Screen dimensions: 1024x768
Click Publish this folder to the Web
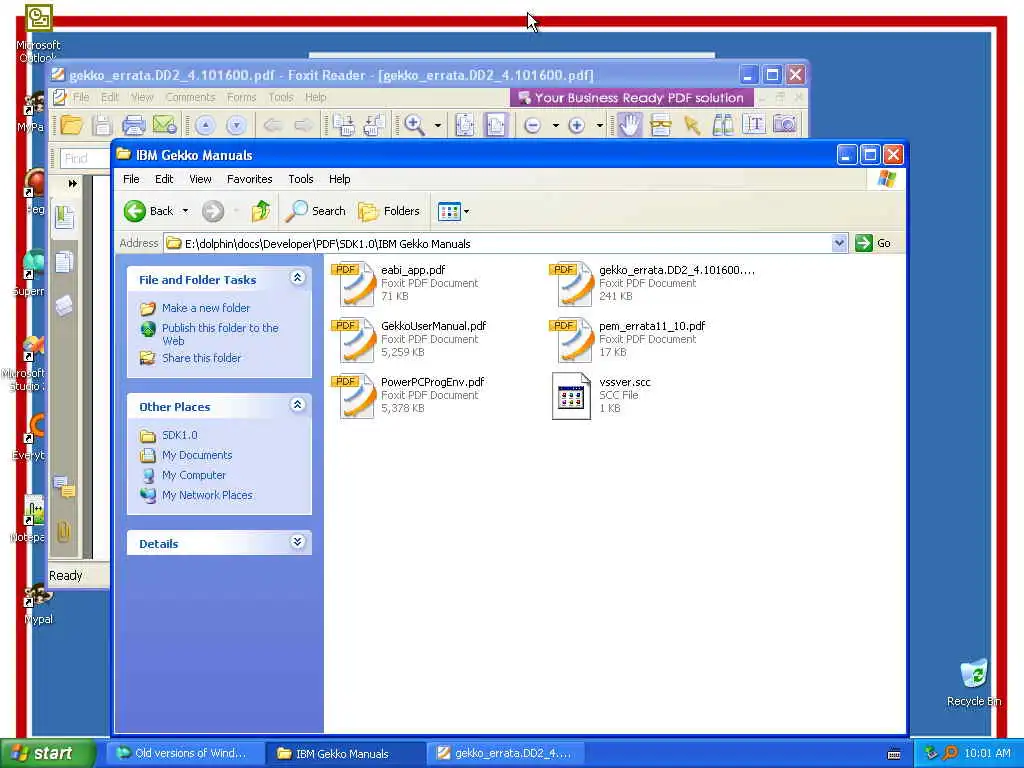coord(220,334)
